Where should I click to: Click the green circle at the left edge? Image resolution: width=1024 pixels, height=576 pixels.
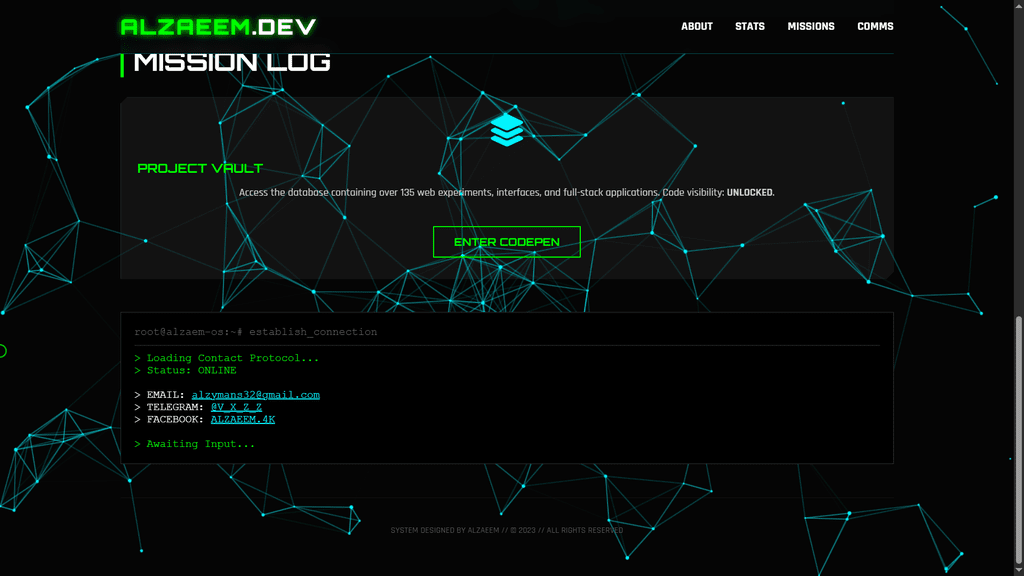coord(2,351)
